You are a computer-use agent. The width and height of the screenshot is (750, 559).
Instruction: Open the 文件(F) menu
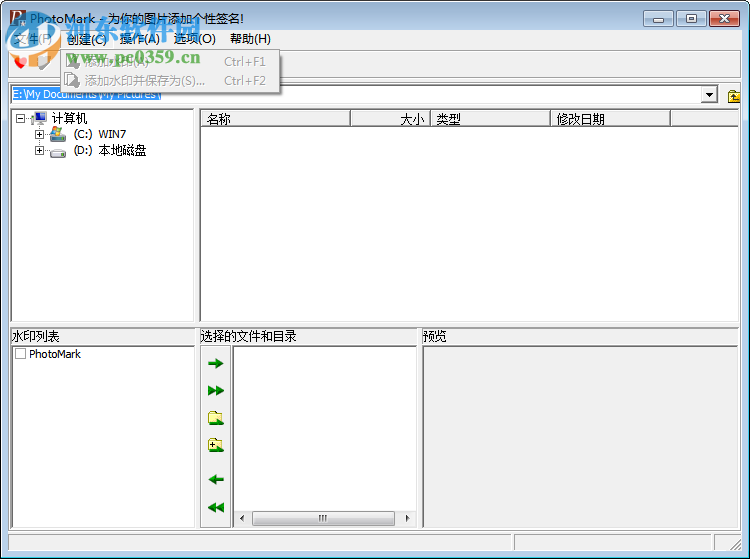[x=33, y=39]
